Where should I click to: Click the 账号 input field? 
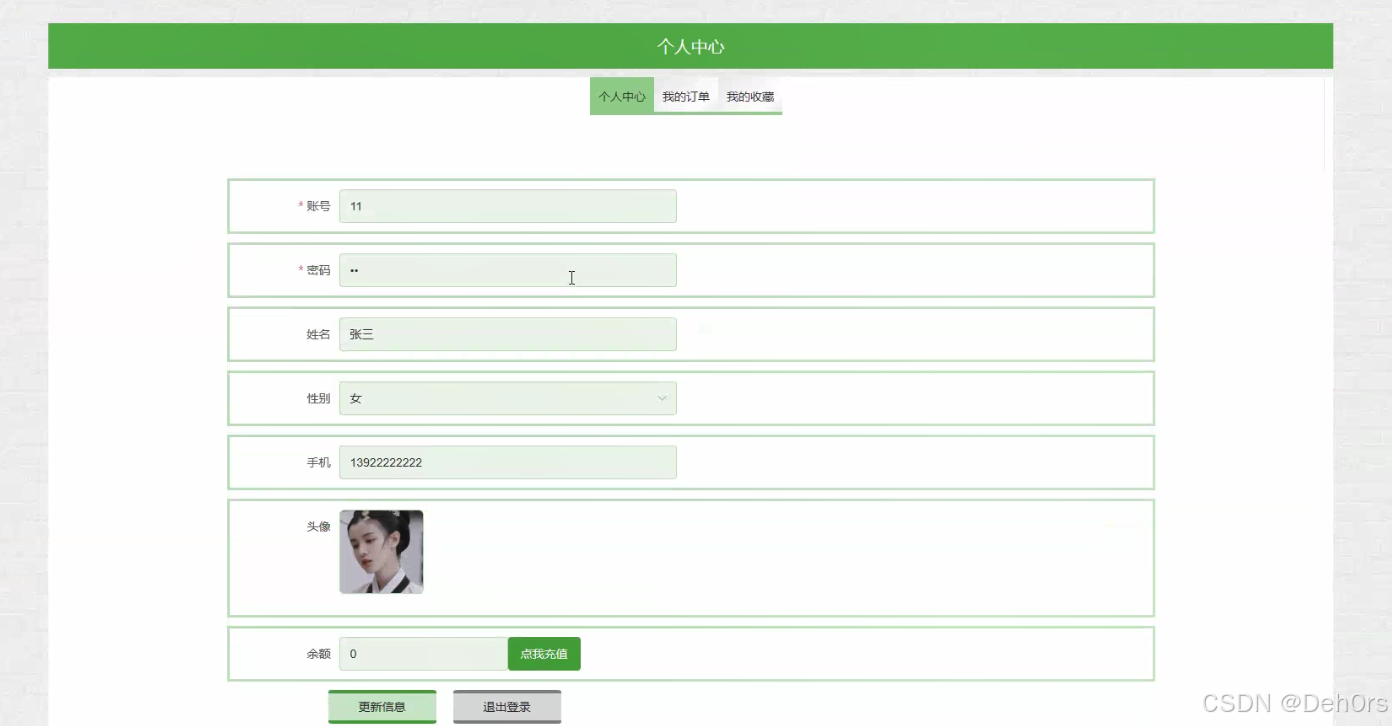(x=508, y=206)
